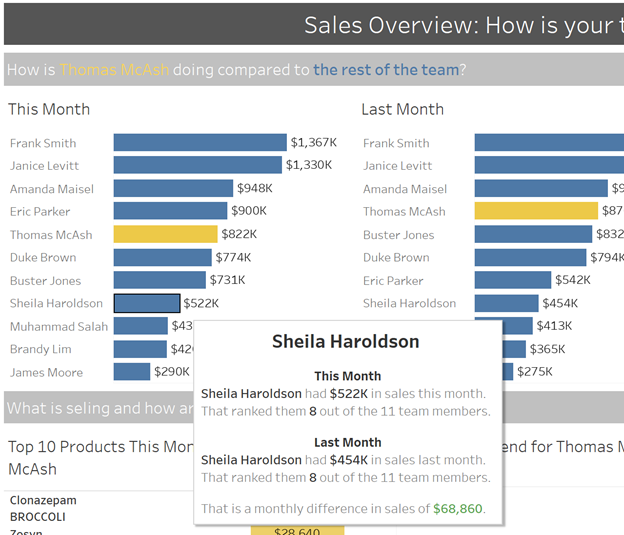The height and width of the screenshot is (535, 624).
Task: Click Eric Parker's $542K bar last month
Action: [513, 280]
